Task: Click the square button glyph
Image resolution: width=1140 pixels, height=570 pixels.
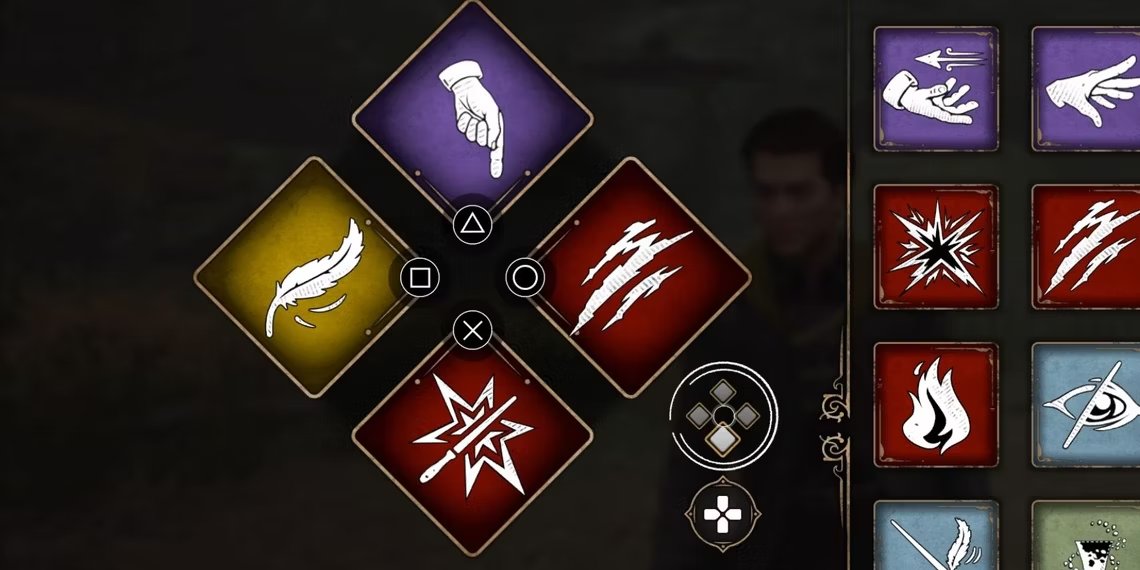Action: (420, 277)
